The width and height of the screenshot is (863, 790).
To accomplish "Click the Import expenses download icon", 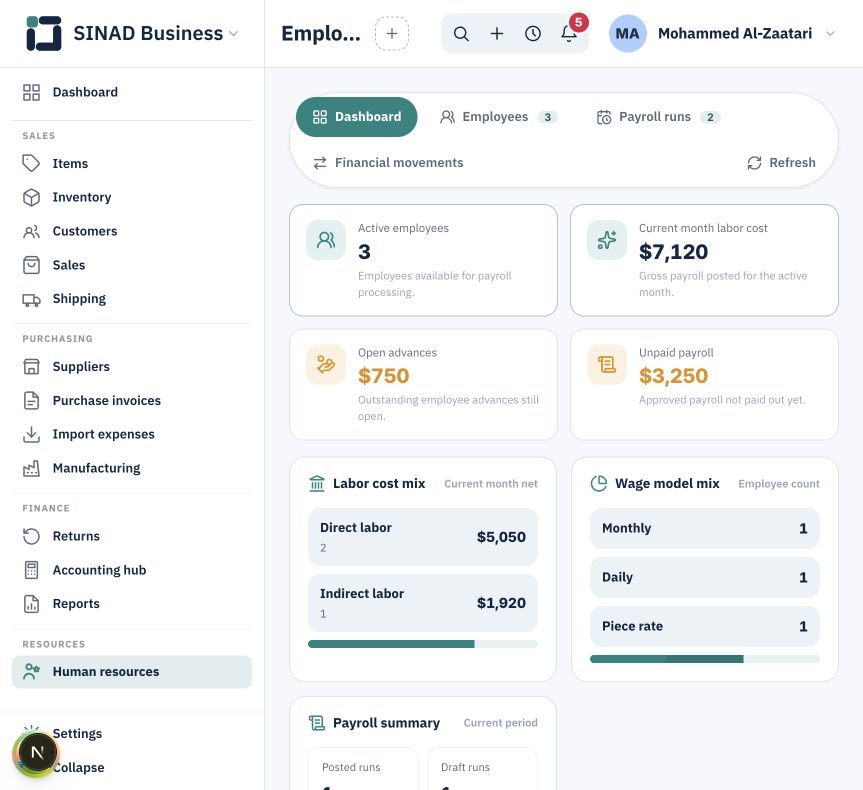I will (x=31, y=434).
